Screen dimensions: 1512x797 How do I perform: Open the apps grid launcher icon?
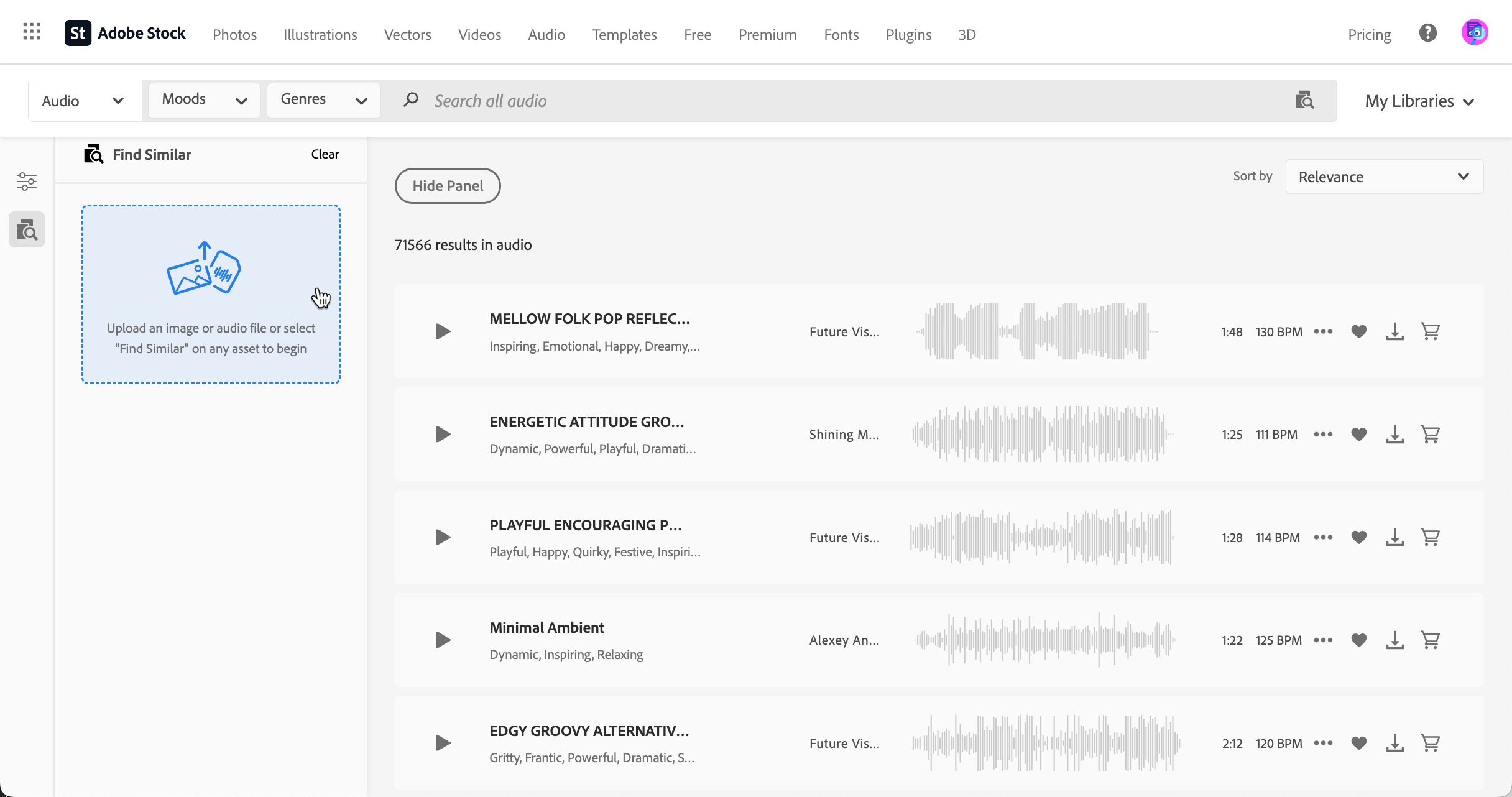click(x=32, y=32)
